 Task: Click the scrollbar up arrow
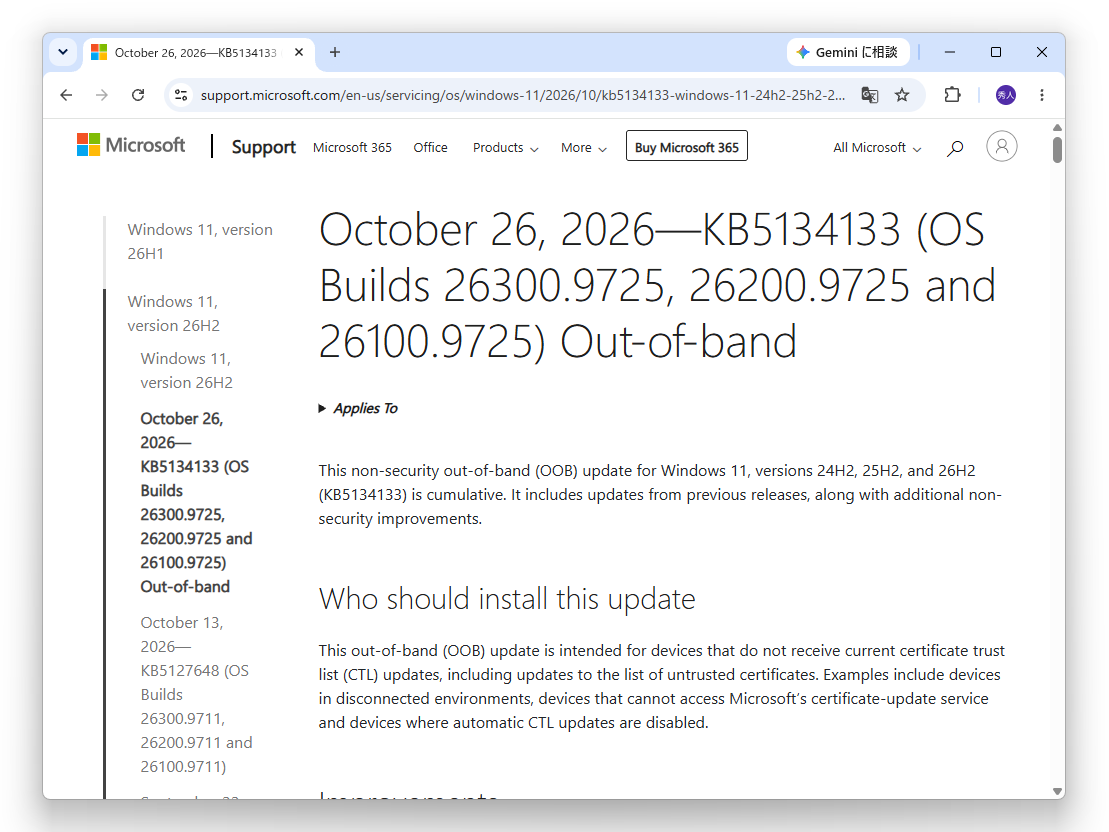1057,127
